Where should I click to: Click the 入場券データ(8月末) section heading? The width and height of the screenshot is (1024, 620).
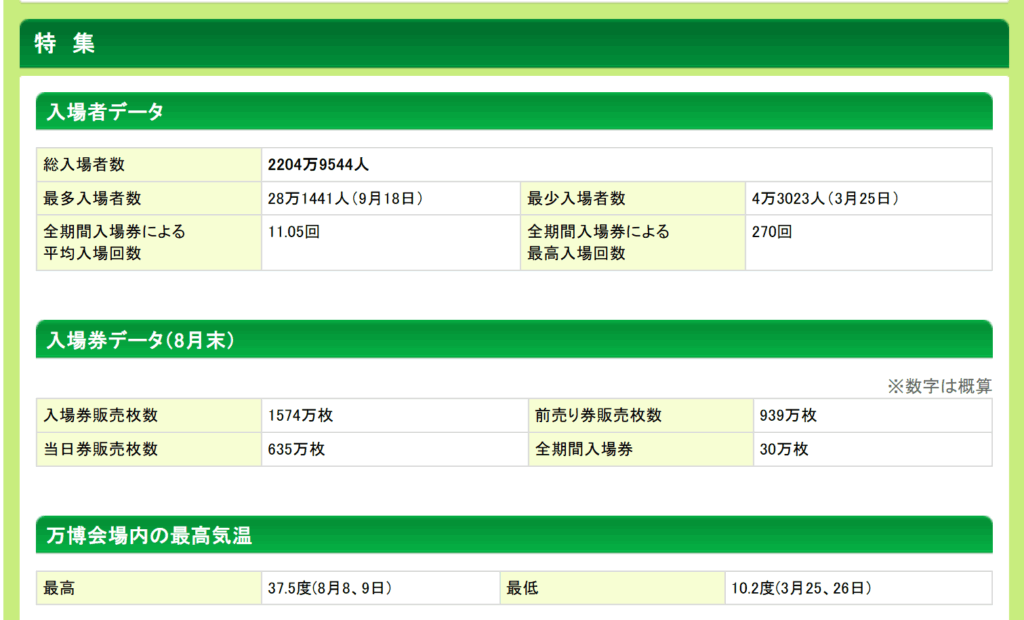point(140,340)
